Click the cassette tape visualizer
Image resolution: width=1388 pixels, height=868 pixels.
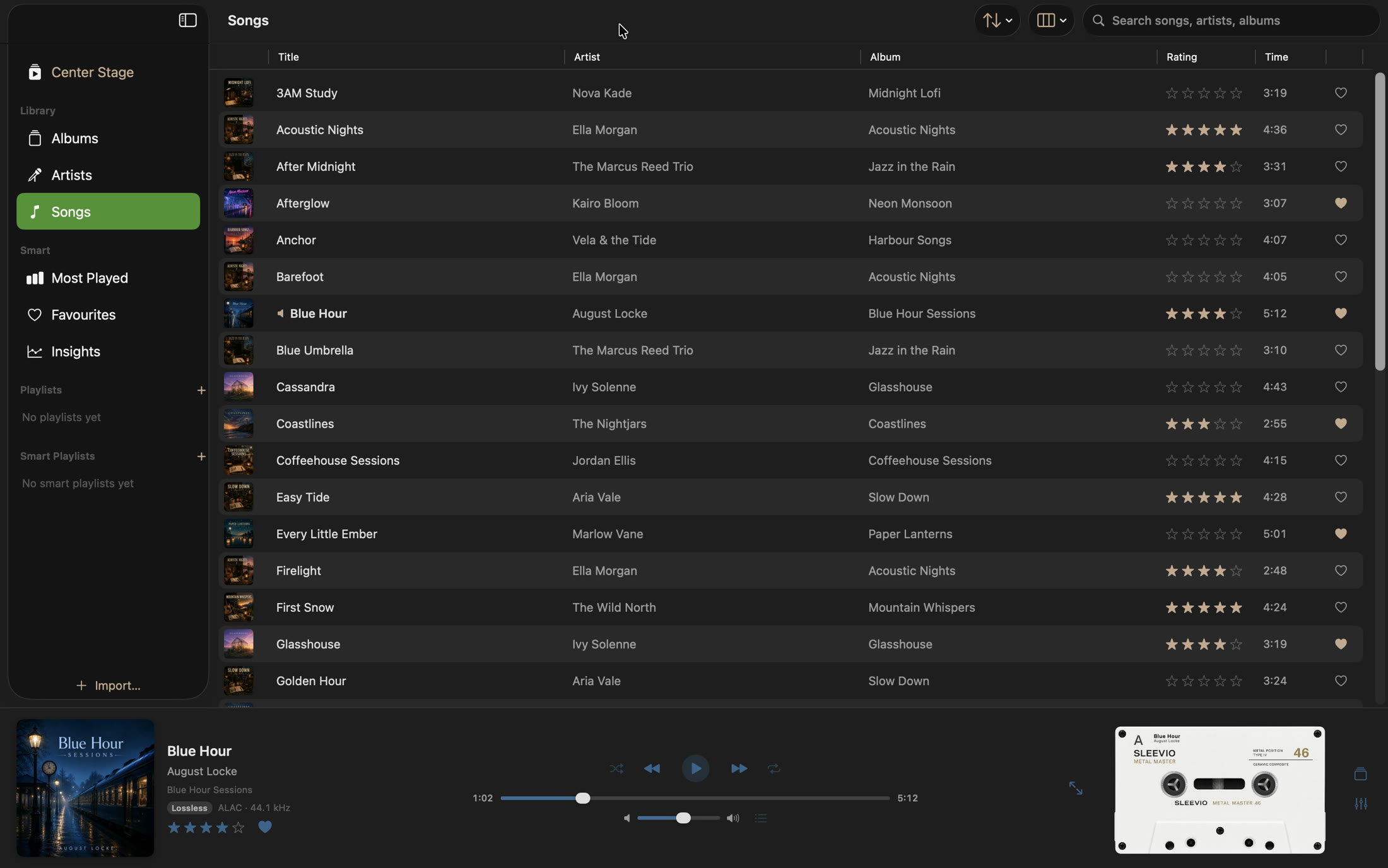1220,790
